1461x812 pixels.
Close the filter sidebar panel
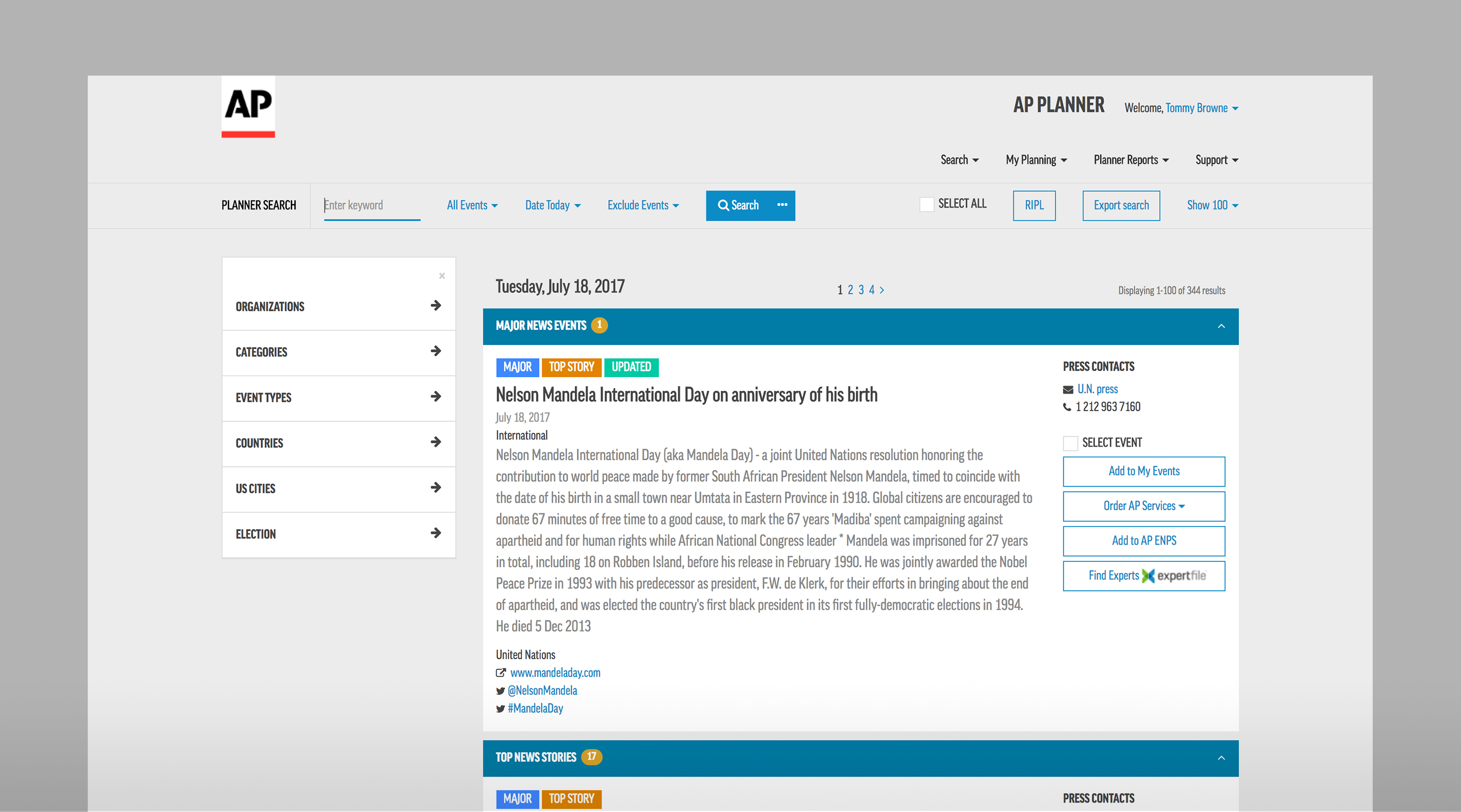pyautogui.click(x=442, y=275)
